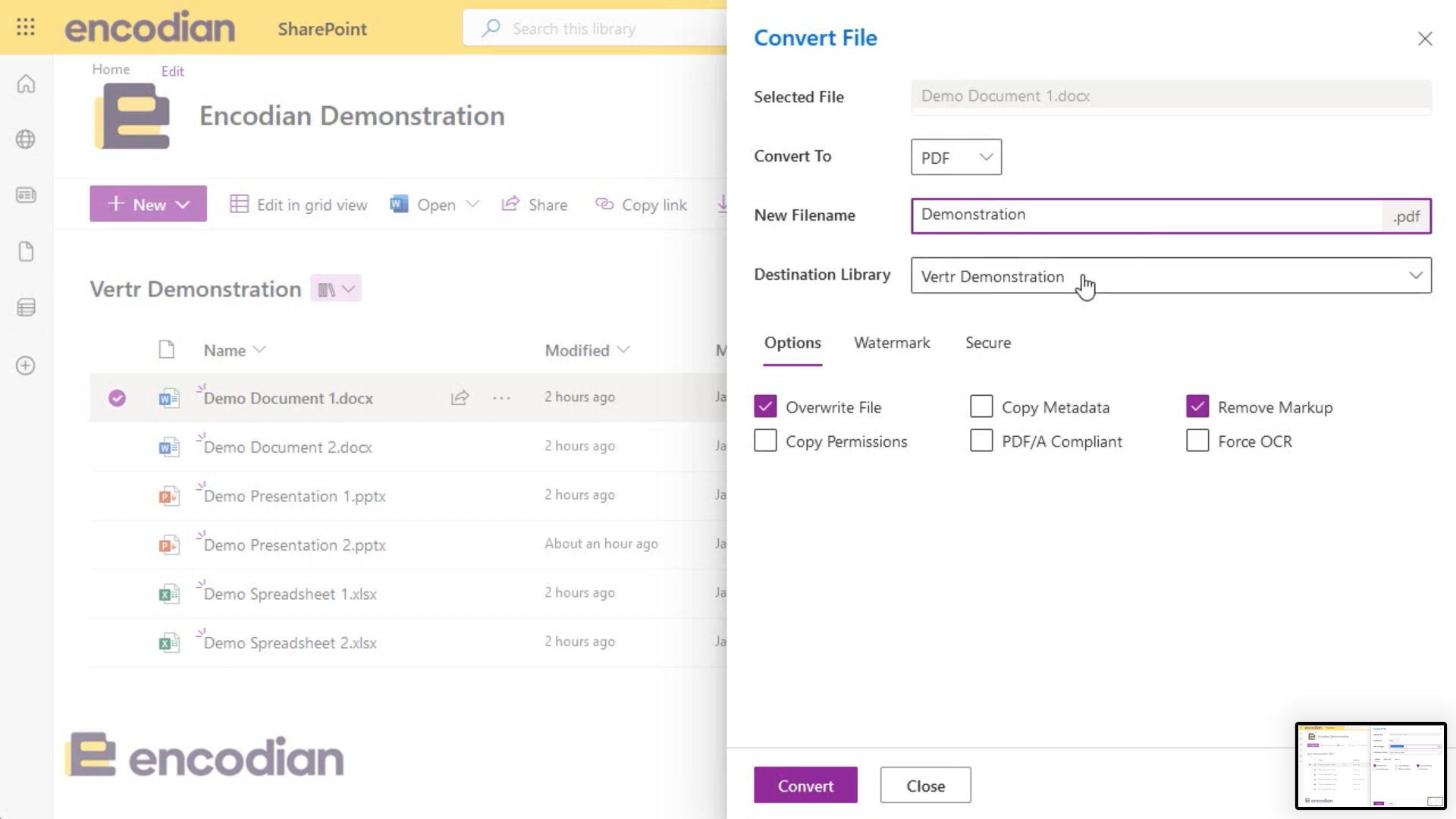
Task: Click the share icon on Demo Document 1
Action: coord(460,398)
